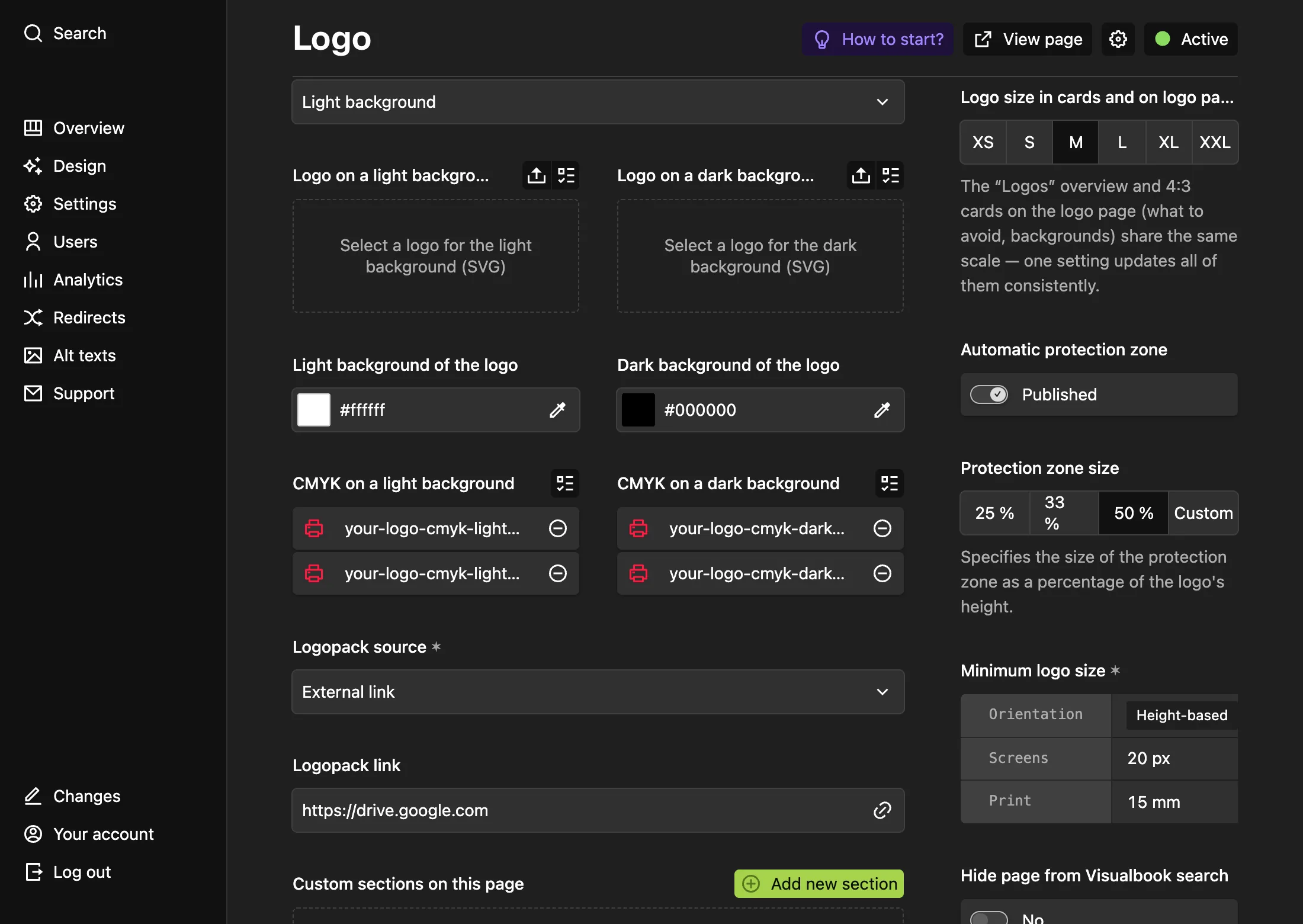Toggle the Automatic protection zone Published switch

tap(989, 394)
